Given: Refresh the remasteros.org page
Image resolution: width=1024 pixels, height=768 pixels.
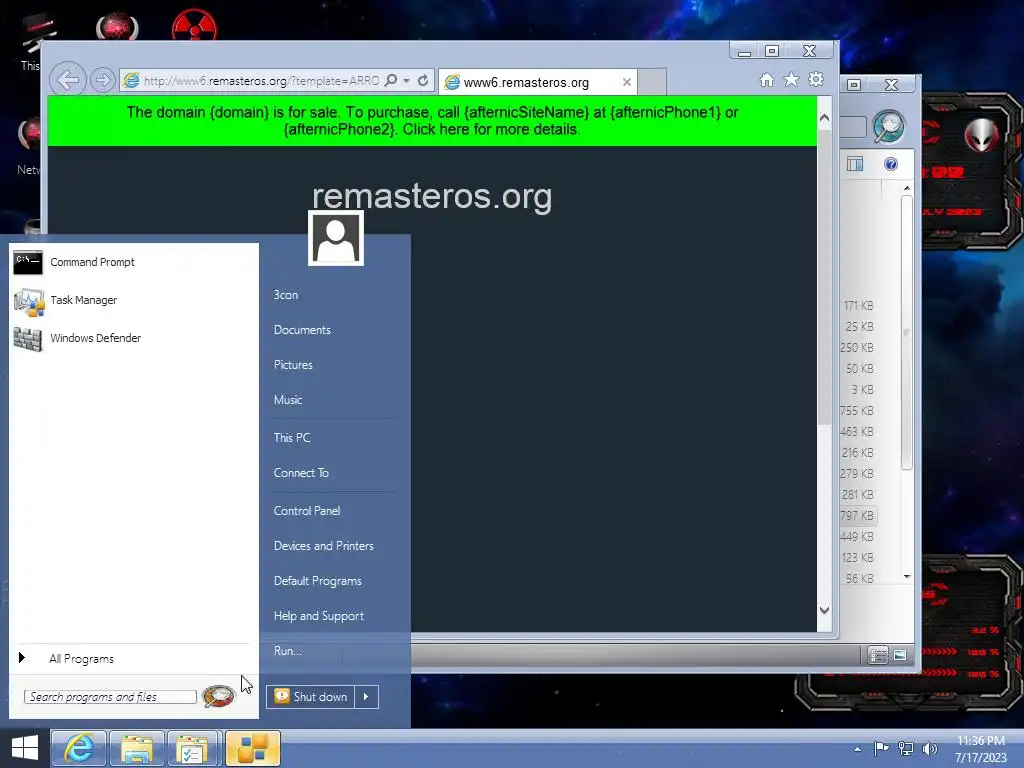Looking at the screenshot, I should 423,80.
